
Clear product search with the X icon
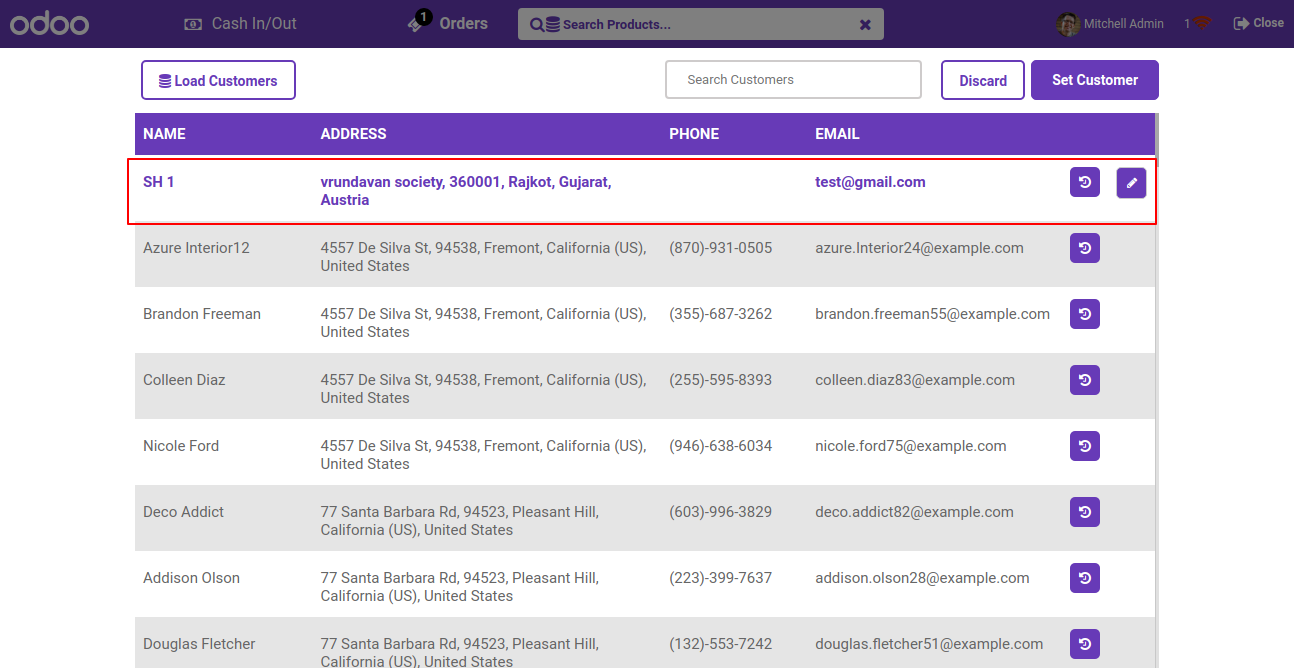[865, 24]
